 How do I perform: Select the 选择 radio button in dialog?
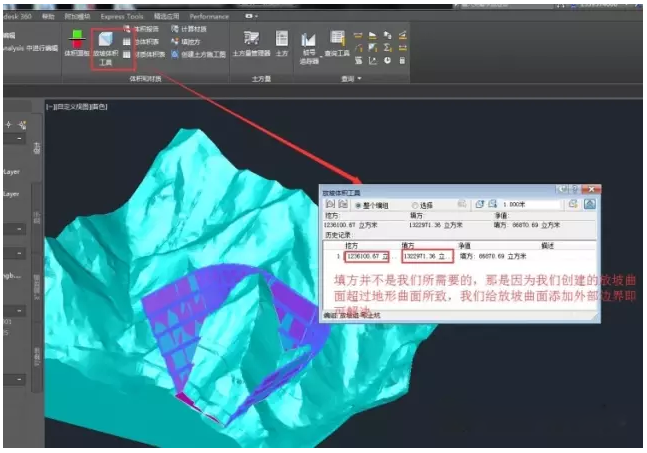(415, 204)
